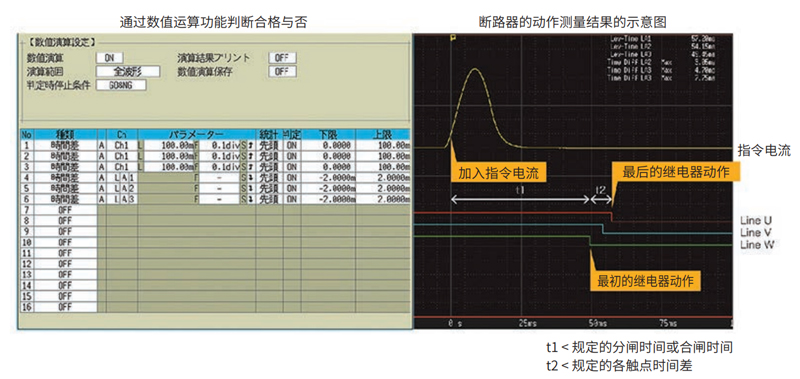
Task: Click the falling slope arrow in row 6
Action: pyautogui.click(x=251, y=200)
